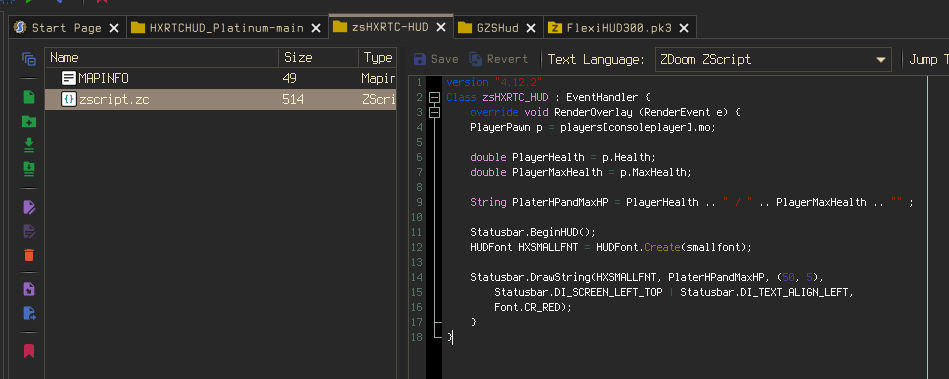The width and height of the screenshot is (949, 379).
Task: Toggle bookmark with the red bookmark icon
Action: pyautogui.click(x=28, y=351)
